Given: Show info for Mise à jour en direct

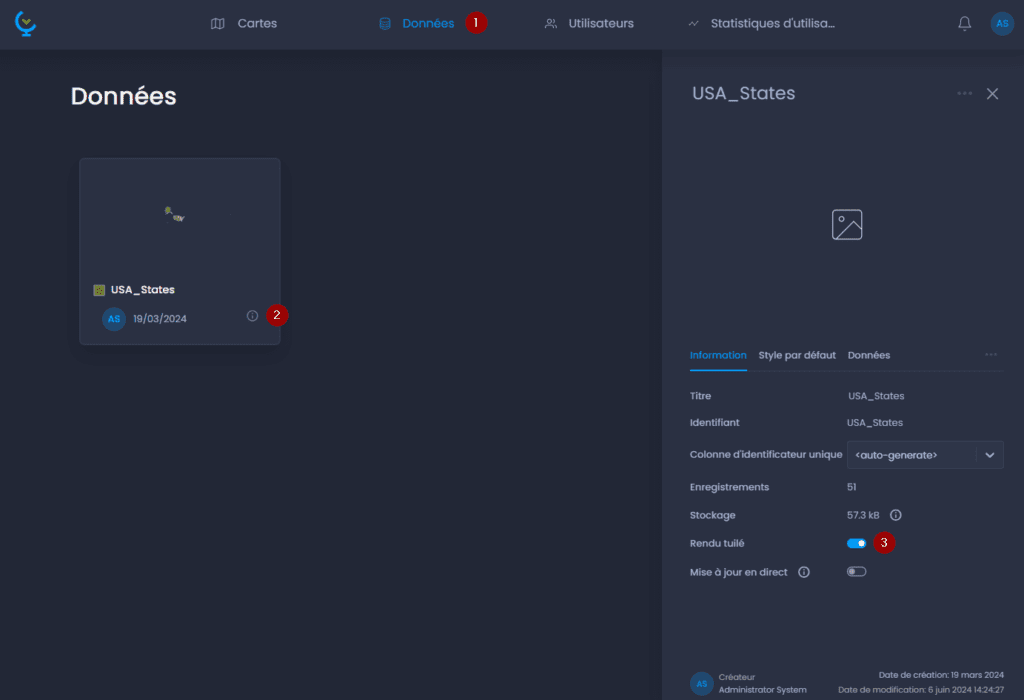Looking at the screenshot, I should tap(804, 572).
